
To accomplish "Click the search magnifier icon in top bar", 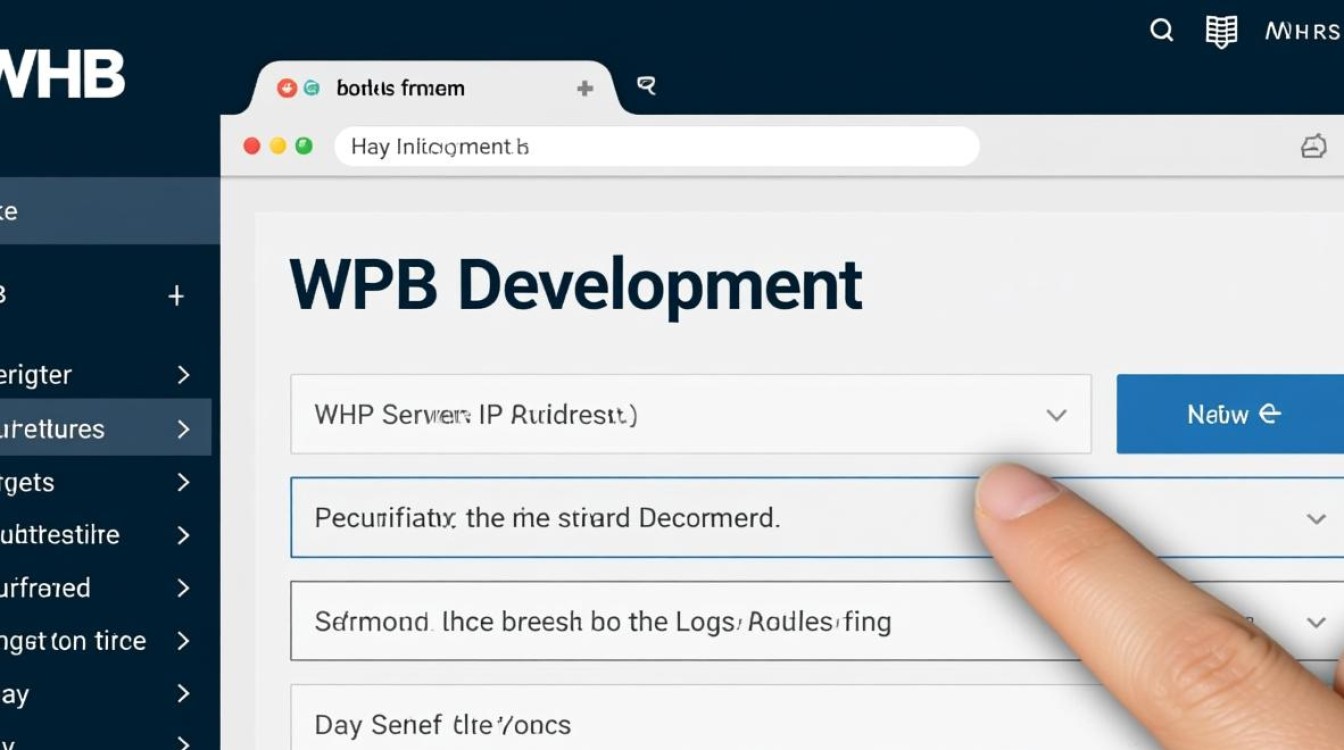I will coord(1161,31).
